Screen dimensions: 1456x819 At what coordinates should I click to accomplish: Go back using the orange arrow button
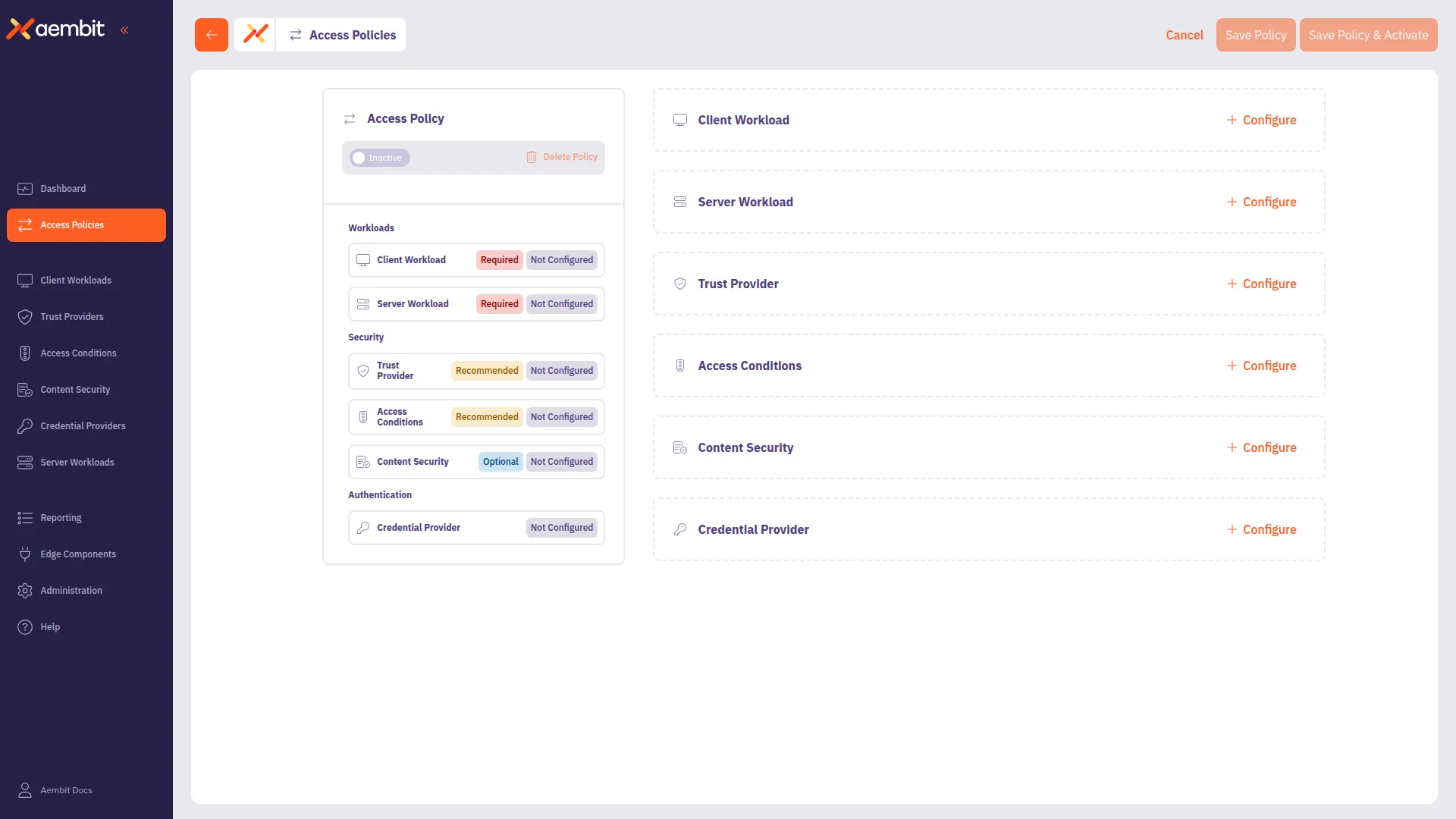212,35
